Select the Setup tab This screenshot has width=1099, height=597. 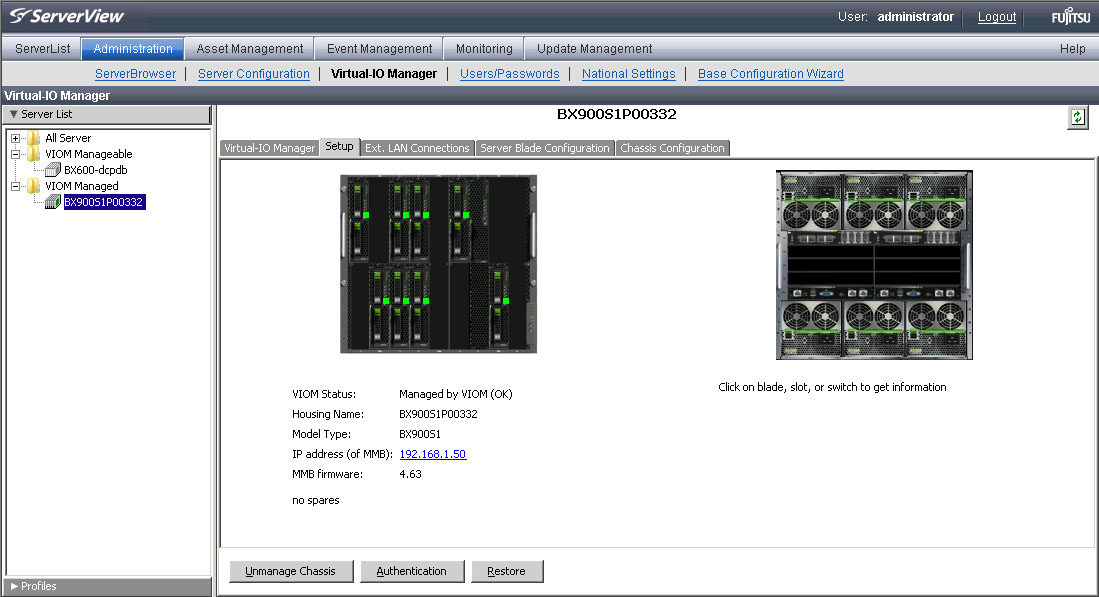tap(339, 146)
